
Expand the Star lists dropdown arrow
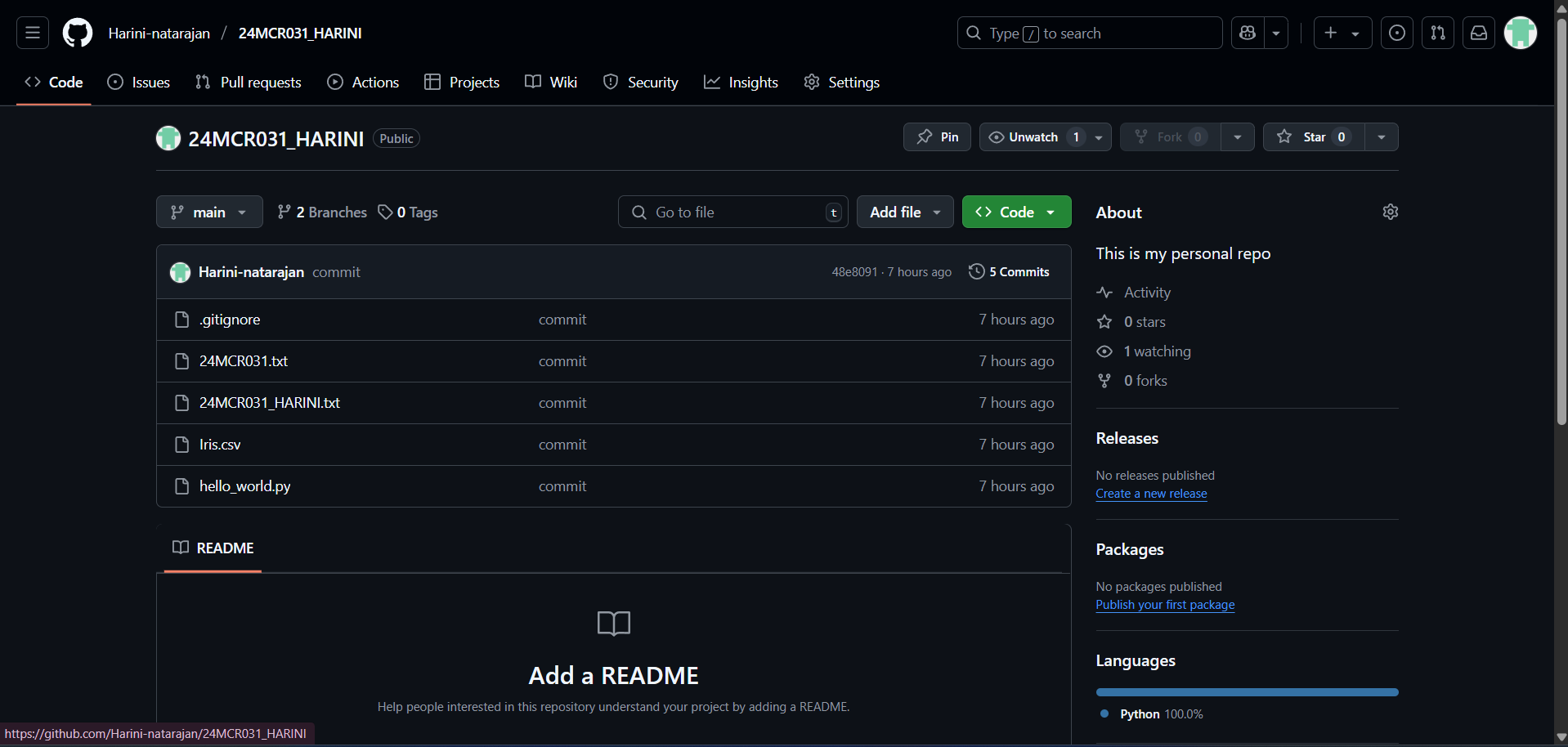click(x=1382, y=137)
